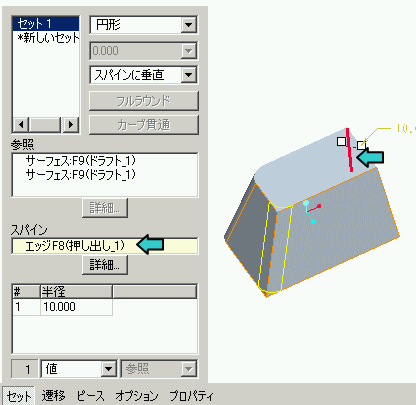This screenshot has width=416, height=405.
Task: Open the オプション tab
Action: pos(137,396)
